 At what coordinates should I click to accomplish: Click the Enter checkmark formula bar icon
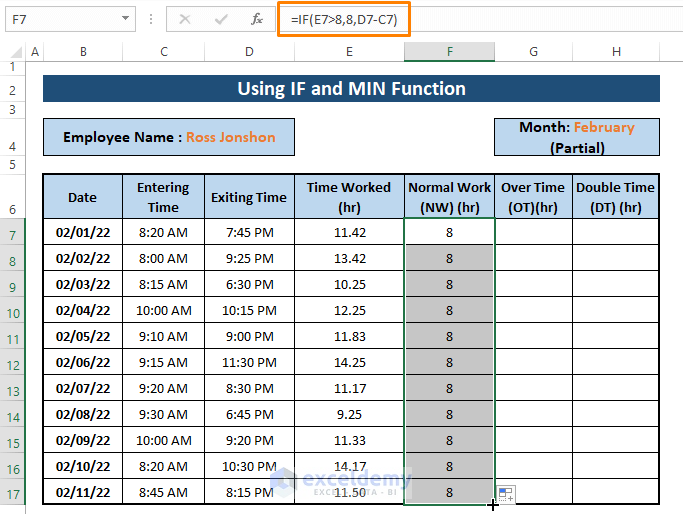[221, 19]
